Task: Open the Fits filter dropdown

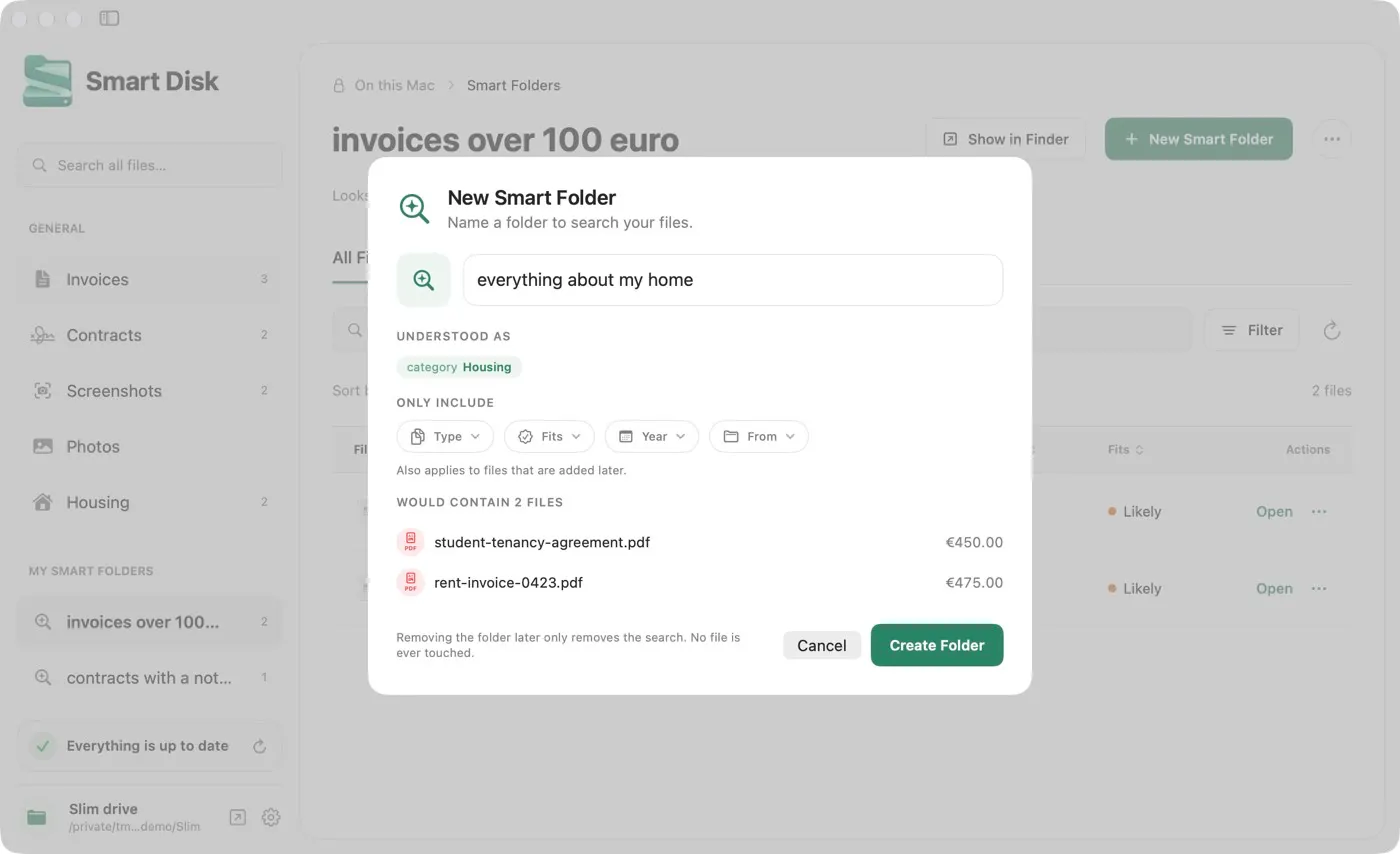Action: [x=549, y=436]
